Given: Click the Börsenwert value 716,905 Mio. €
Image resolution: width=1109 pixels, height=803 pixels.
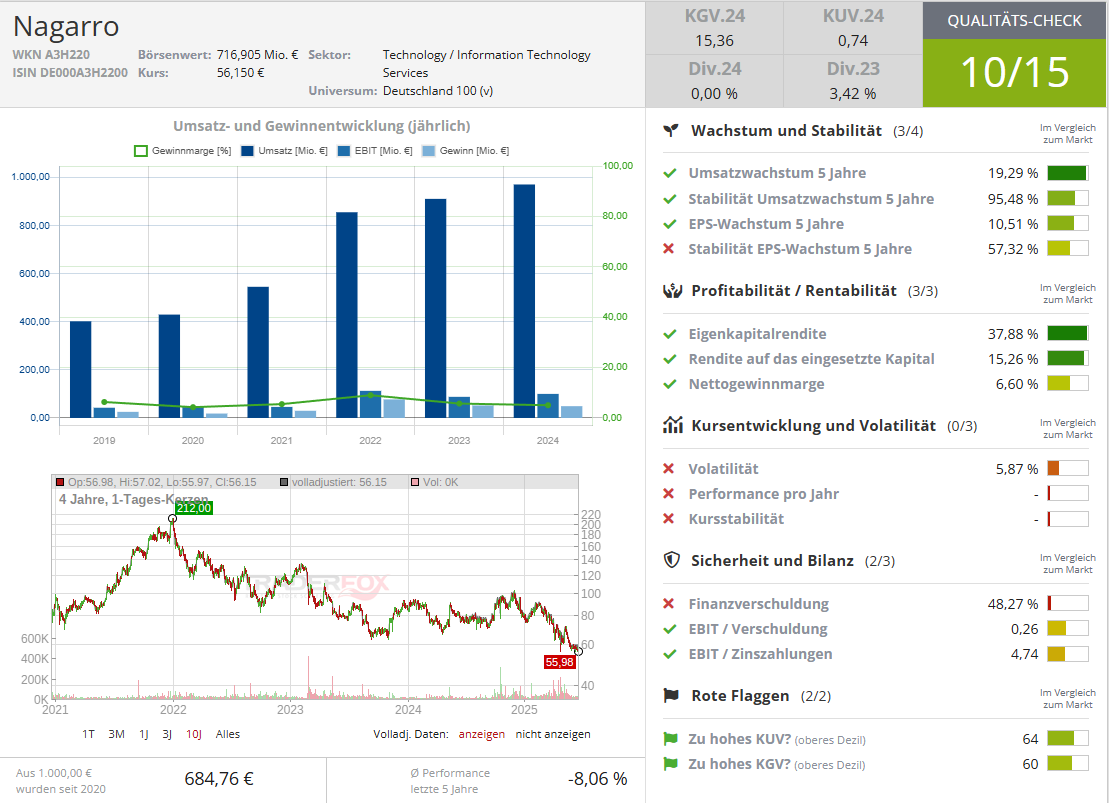Looking at the screenshot, I should (257, 54).
